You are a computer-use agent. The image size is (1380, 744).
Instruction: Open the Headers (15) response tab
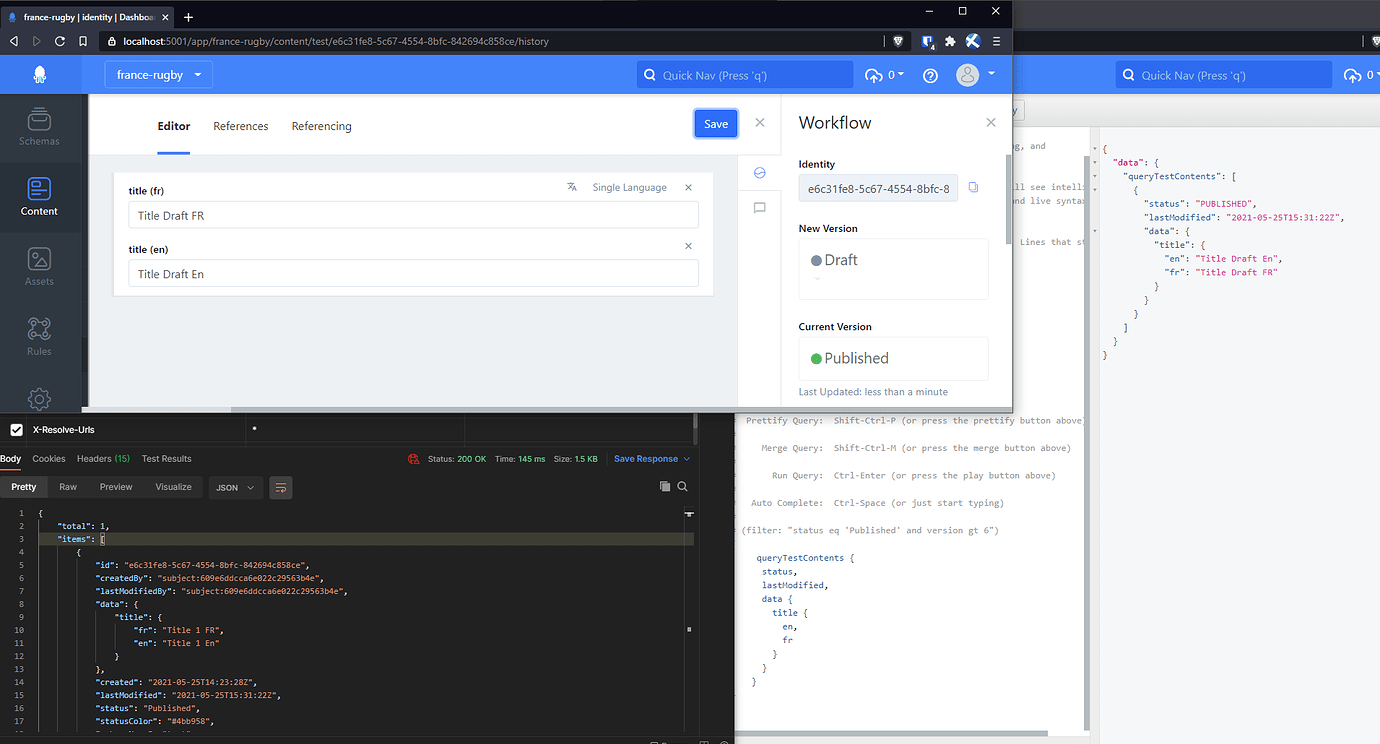pyautogui.click(x=103, y=459)
